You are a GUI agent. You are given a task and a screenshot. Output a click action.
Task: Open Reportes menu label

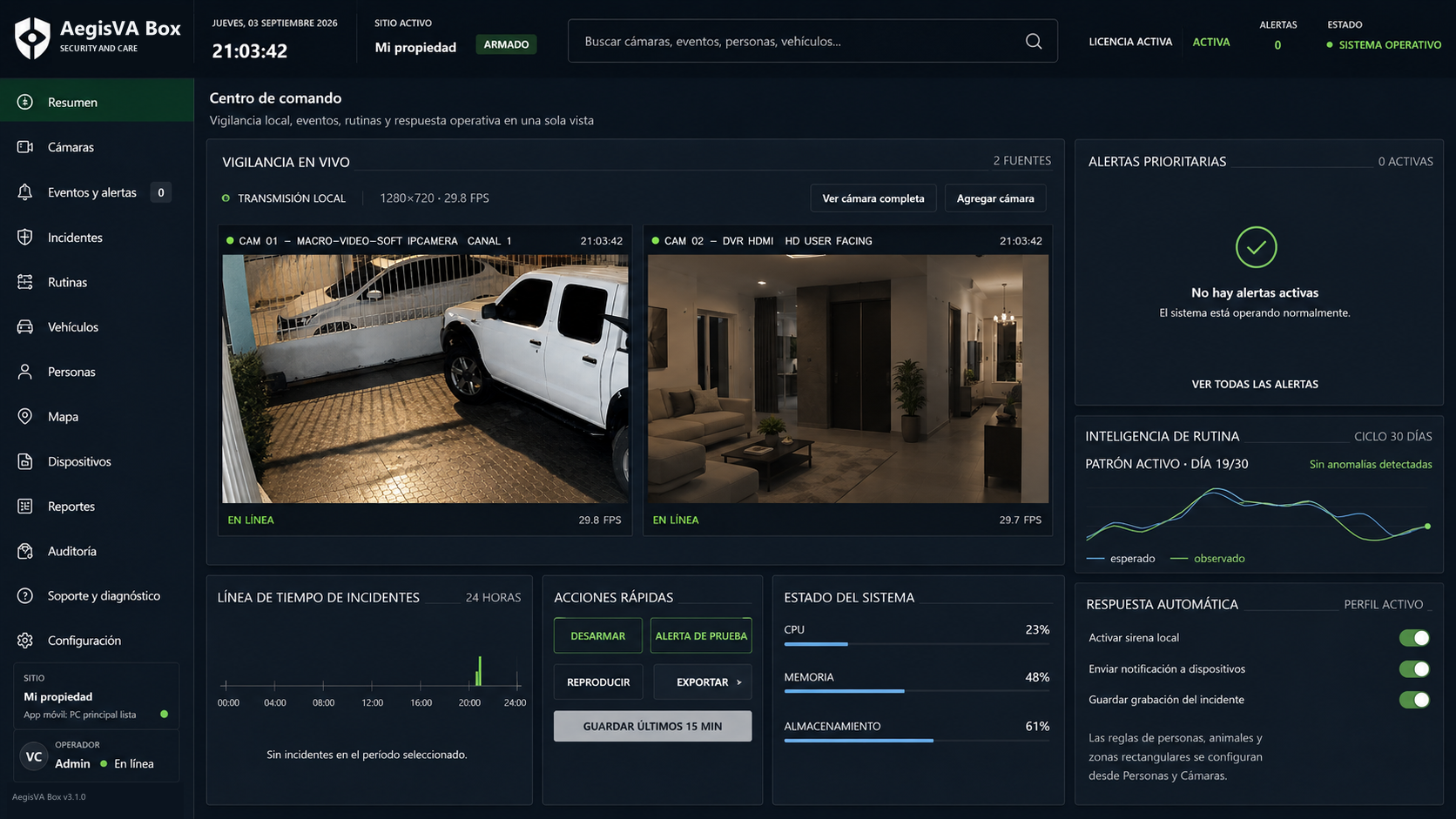pyautogui.click(x=71, y=507)
